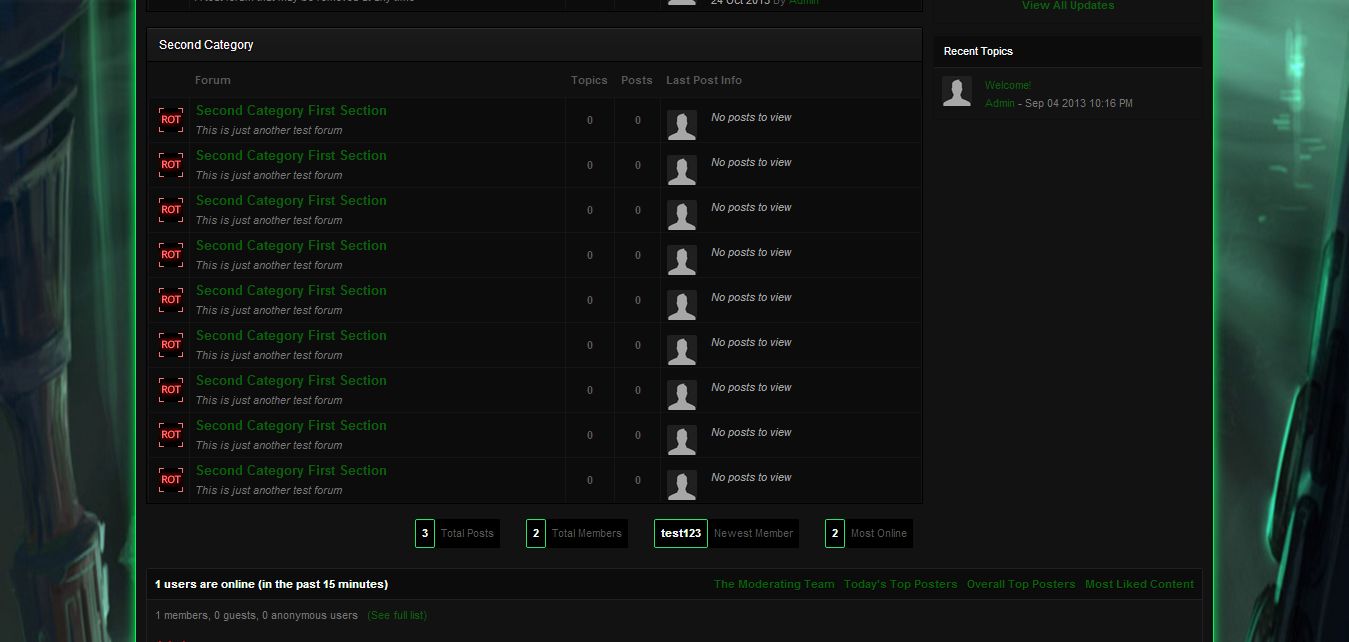
Task: View Today's Top Posters
Action: [900, 584]
